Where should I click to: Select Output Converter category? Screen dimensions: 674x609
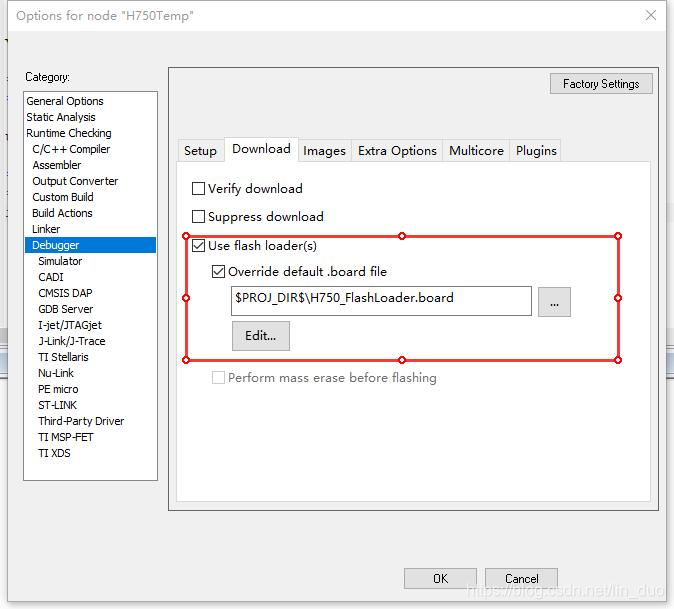90,181
